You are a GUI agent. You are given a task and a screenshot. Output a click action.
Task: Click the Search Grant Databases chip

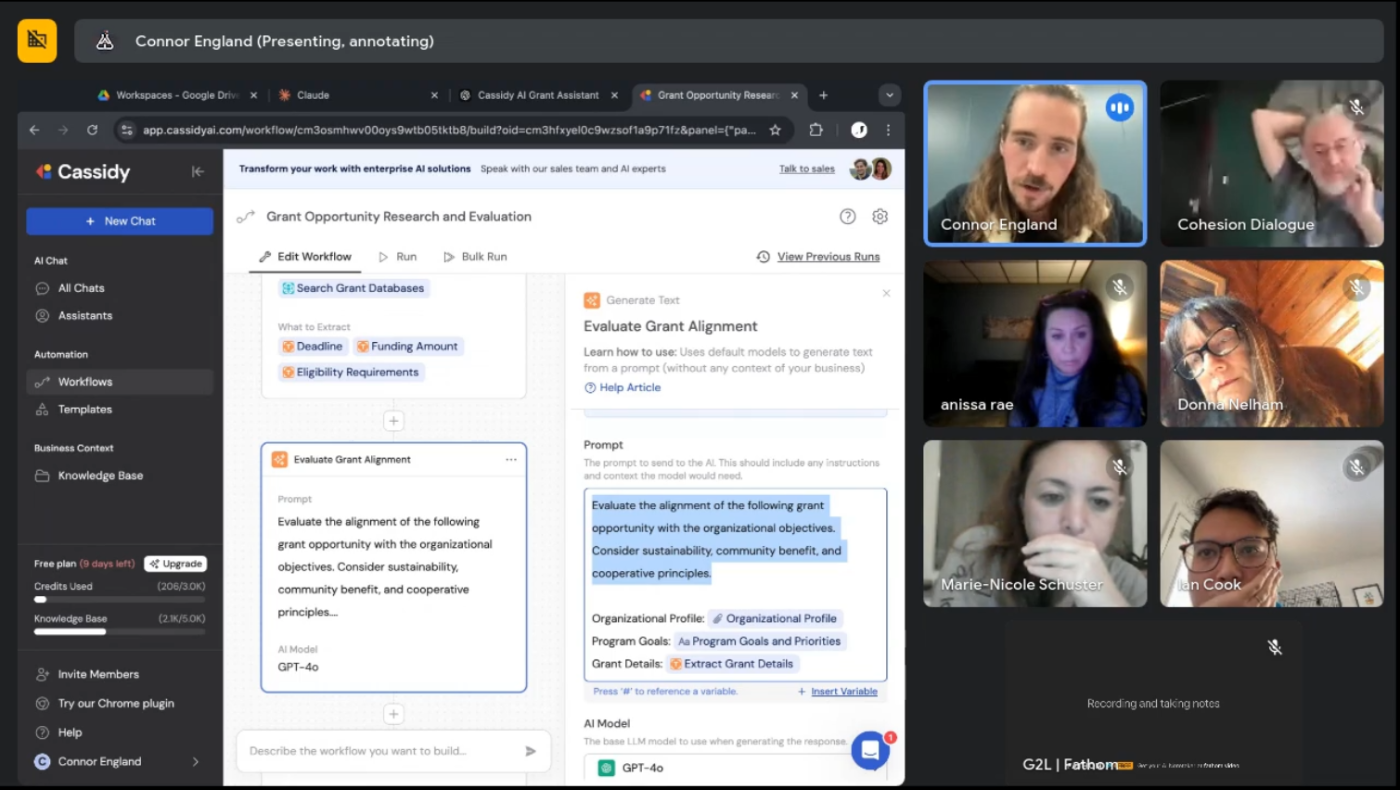click(x=354, y=288)
